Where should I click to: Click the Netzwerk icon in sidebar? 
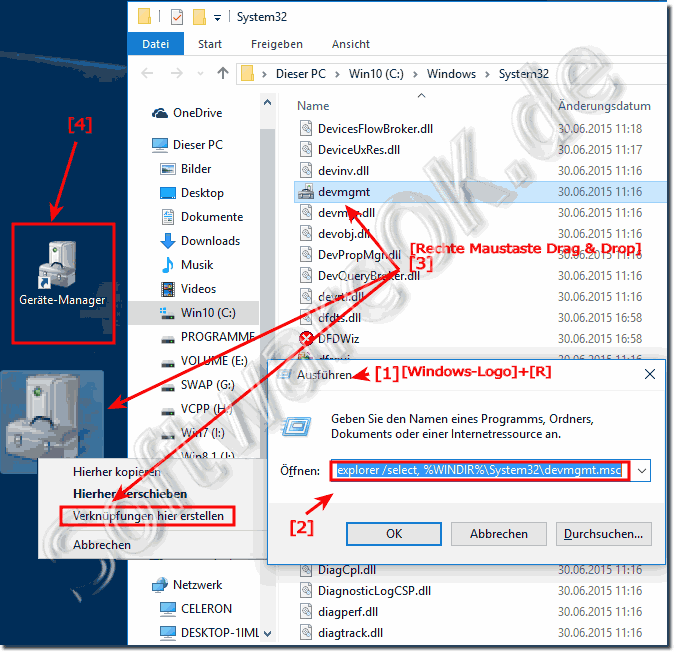point(160,585)
